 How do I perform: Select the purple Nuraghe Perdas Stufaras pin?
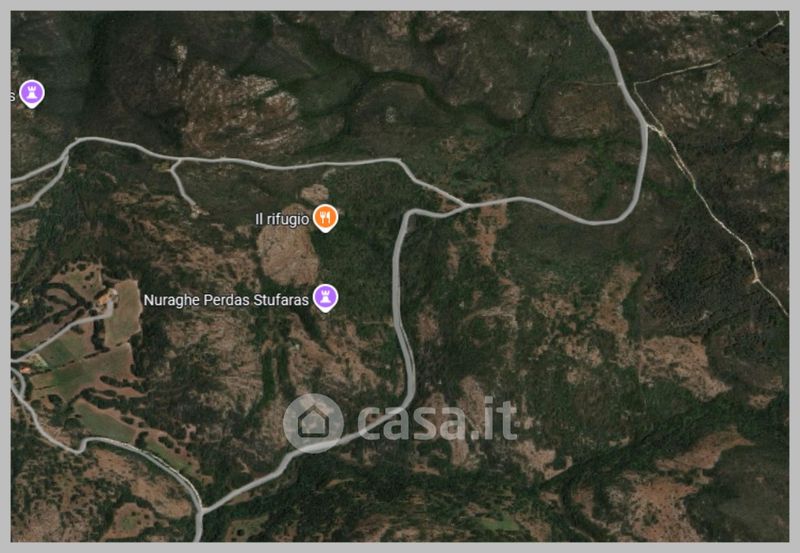325,297
